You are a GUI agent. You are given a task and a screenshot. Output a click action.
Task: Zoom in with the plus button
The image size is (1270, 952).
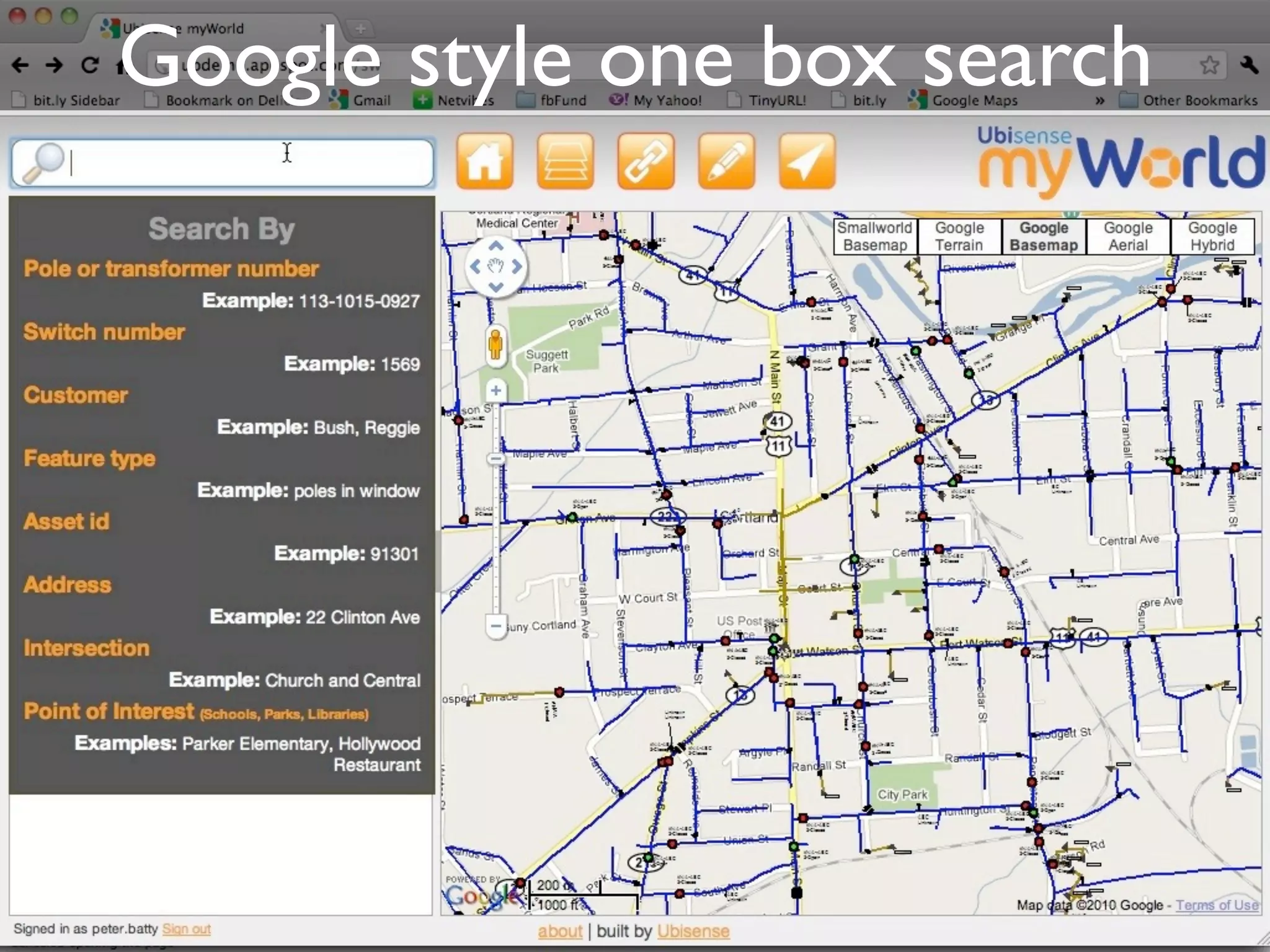(x=495, y=390)
